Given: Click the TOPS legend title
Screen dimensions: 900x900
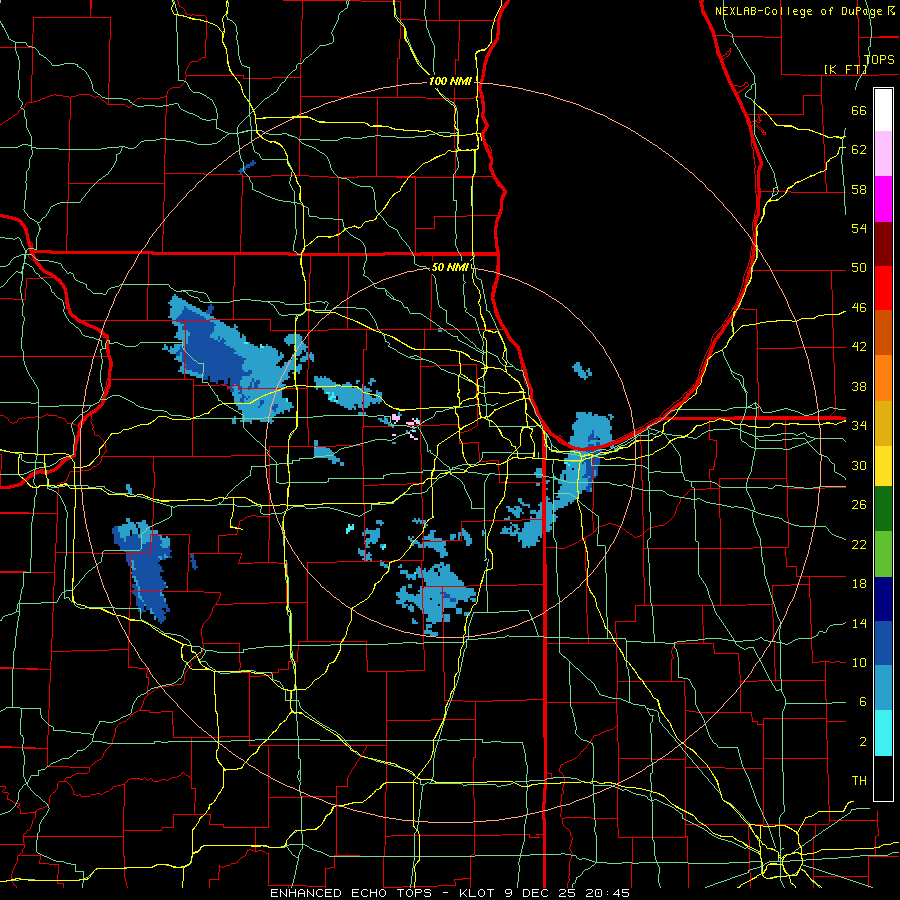Looking at the screenshot, I should pos(879,59).
